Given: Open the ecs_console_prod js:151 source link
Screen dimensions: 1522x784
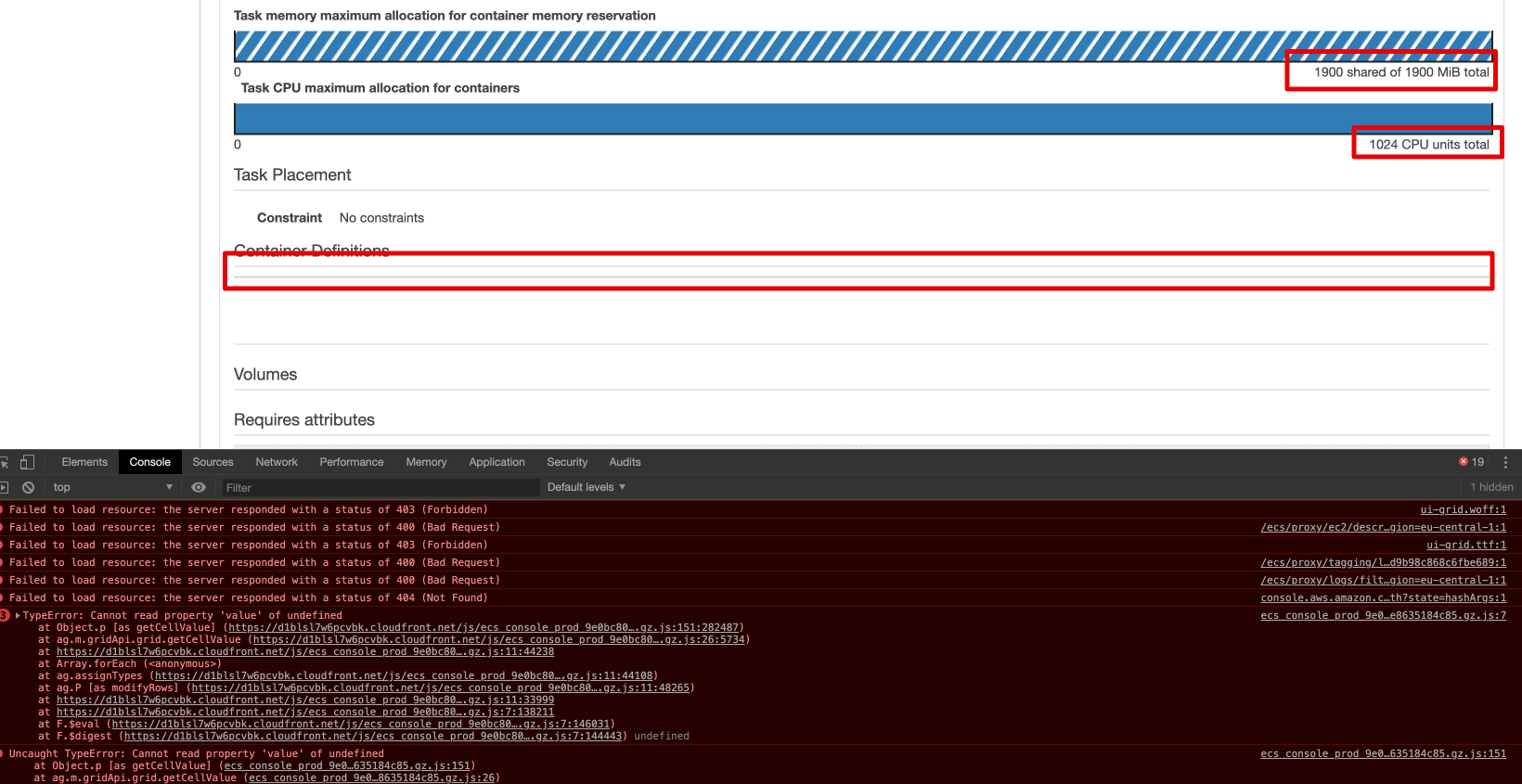Looking at the screenshot, I should [1383, 753].
